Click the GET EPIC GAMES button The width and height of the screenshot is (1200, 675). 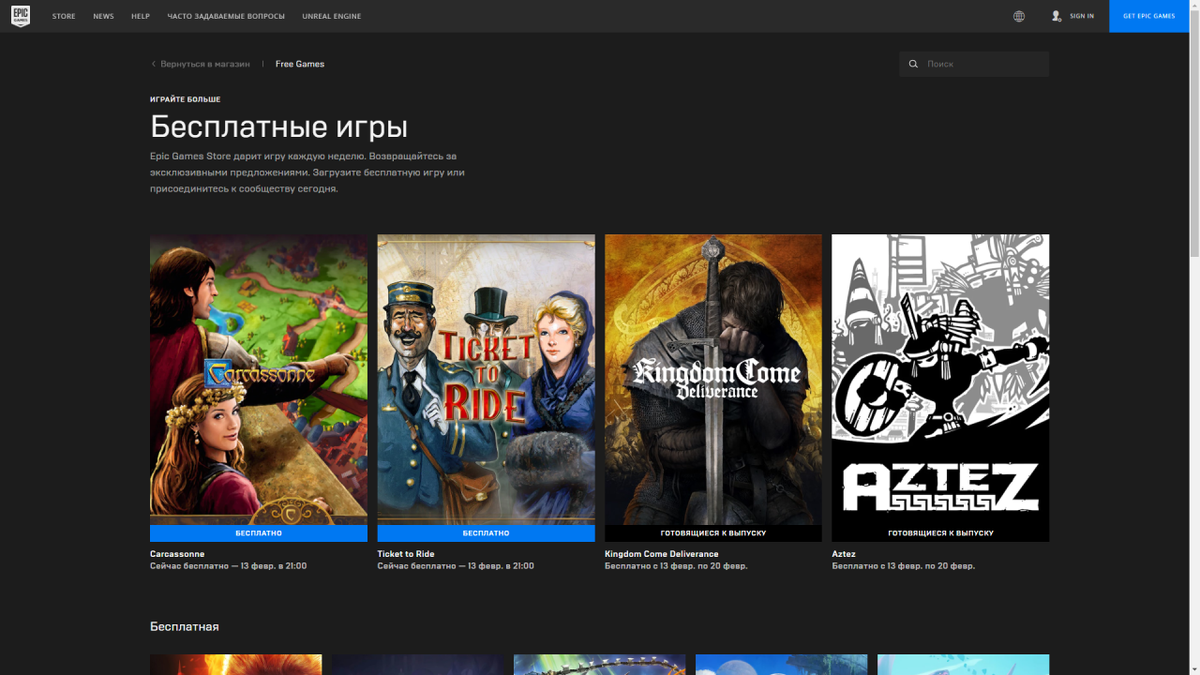[x=1149, y=16]
